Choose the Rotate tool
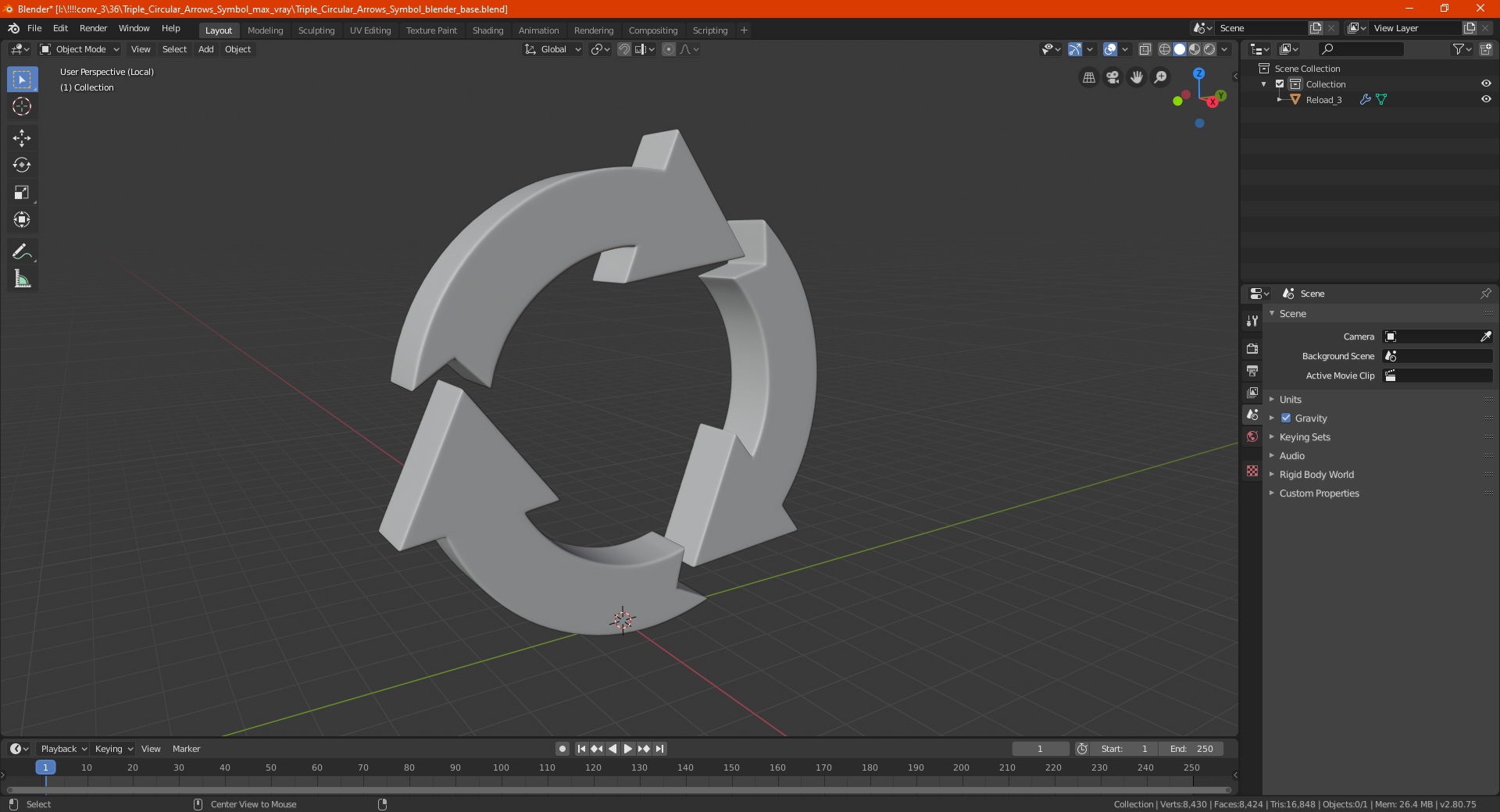1500x812 pixels. point(22,166)
